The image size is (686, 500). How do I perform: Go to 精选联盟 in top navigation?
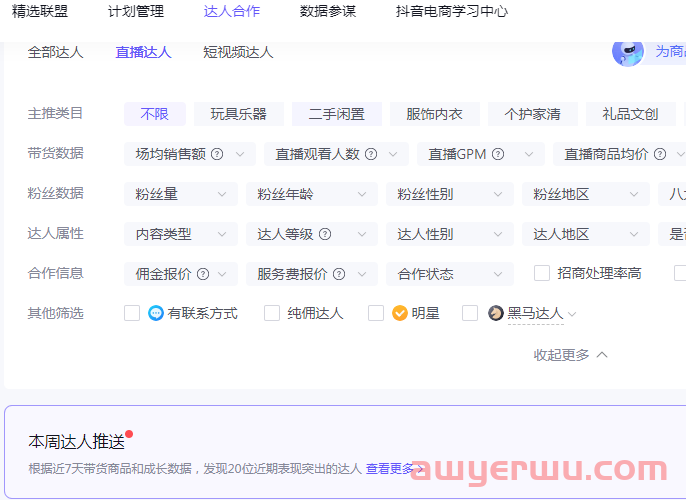click(40, 11)
